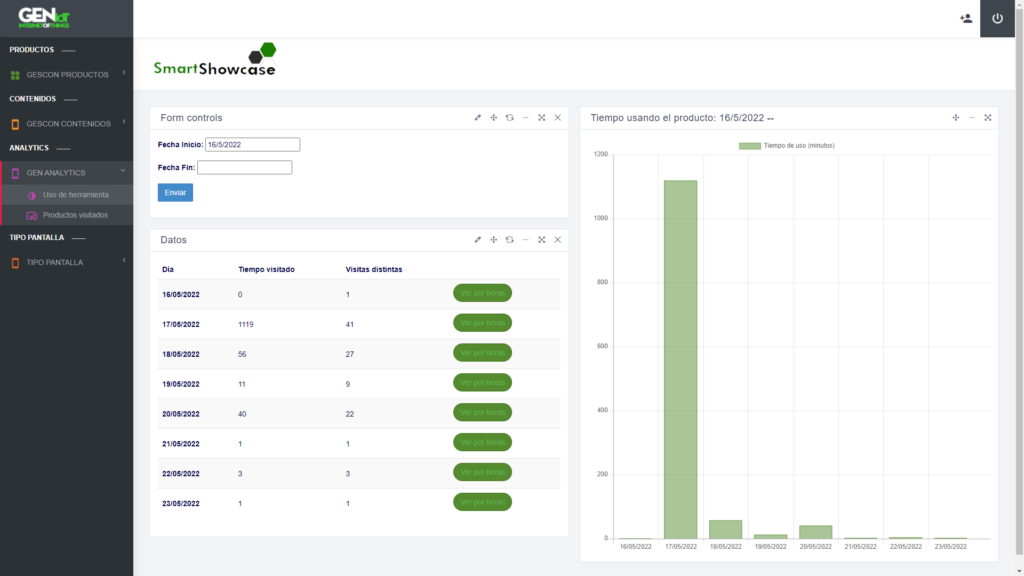
Task: Refresh the Form controls panel
Action: click(509, 118)
